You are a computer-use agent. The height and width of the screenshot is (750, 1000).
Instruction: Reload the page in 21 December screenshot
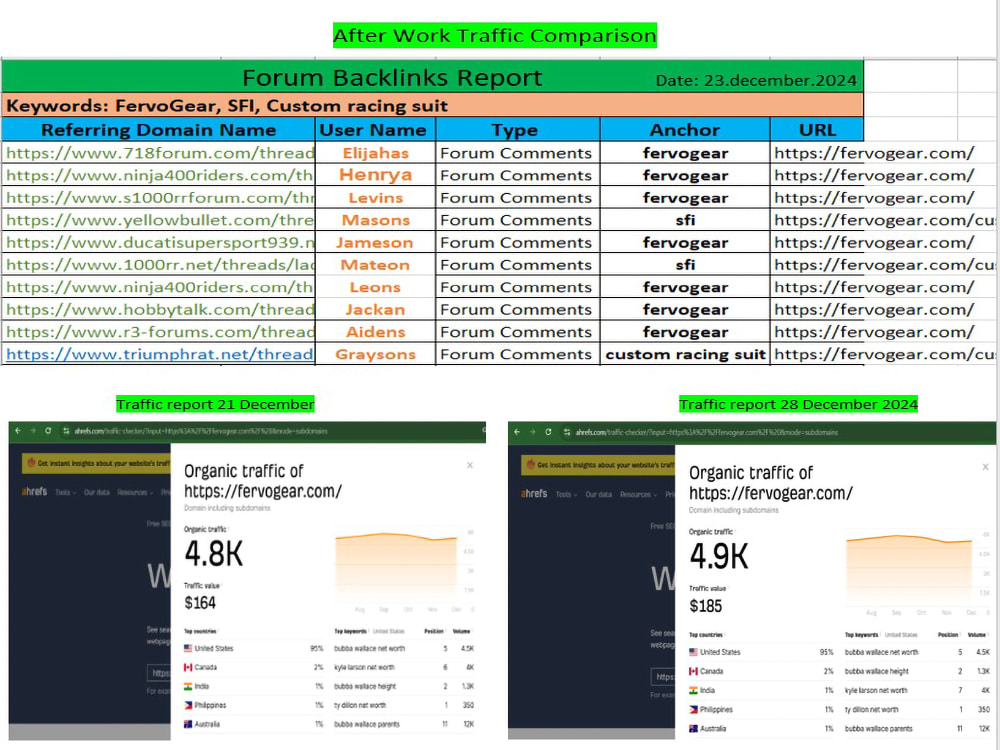(48, 431)
